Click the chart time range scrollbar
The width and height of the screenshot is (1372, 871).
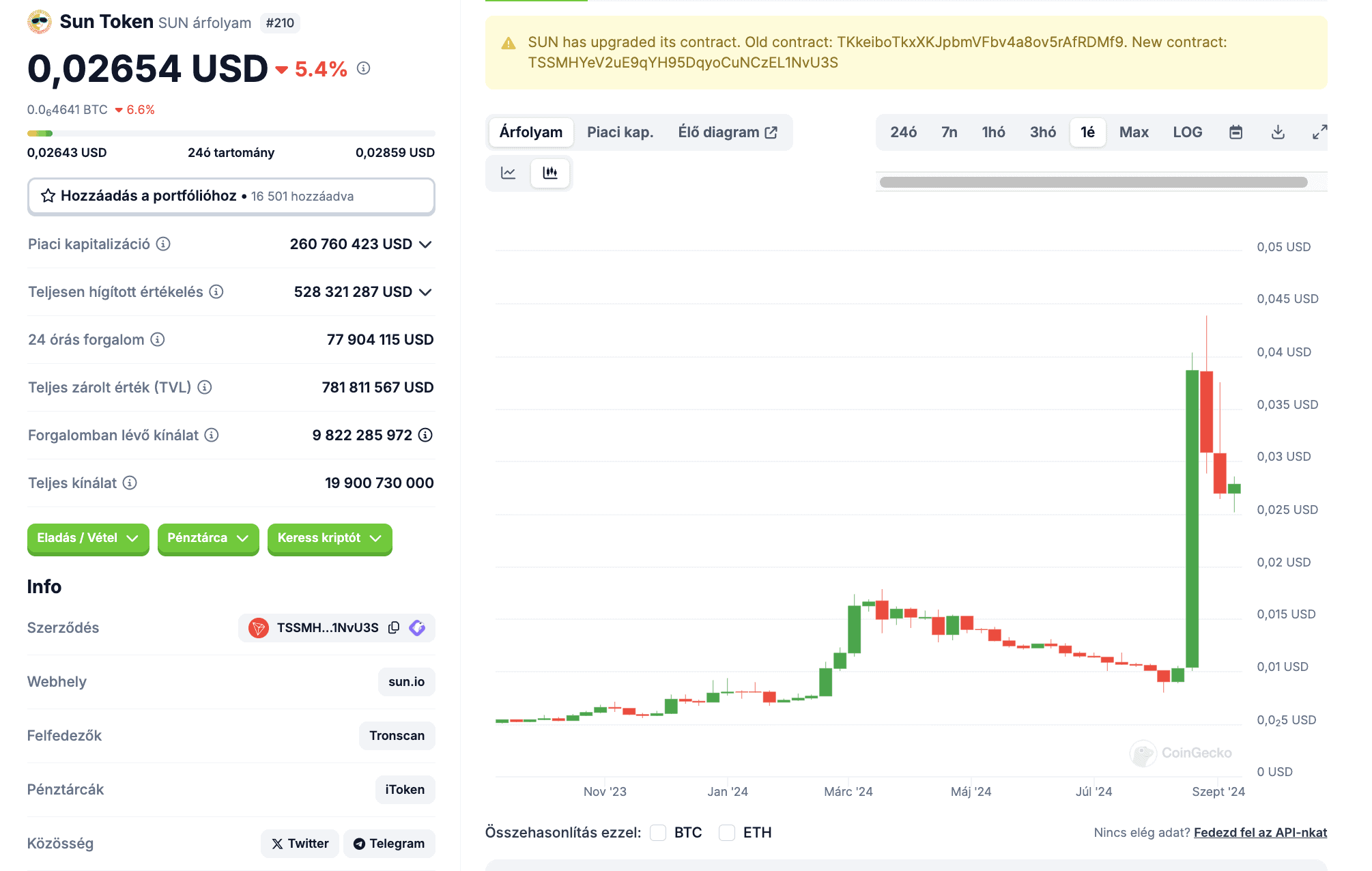pos(1094,182)
